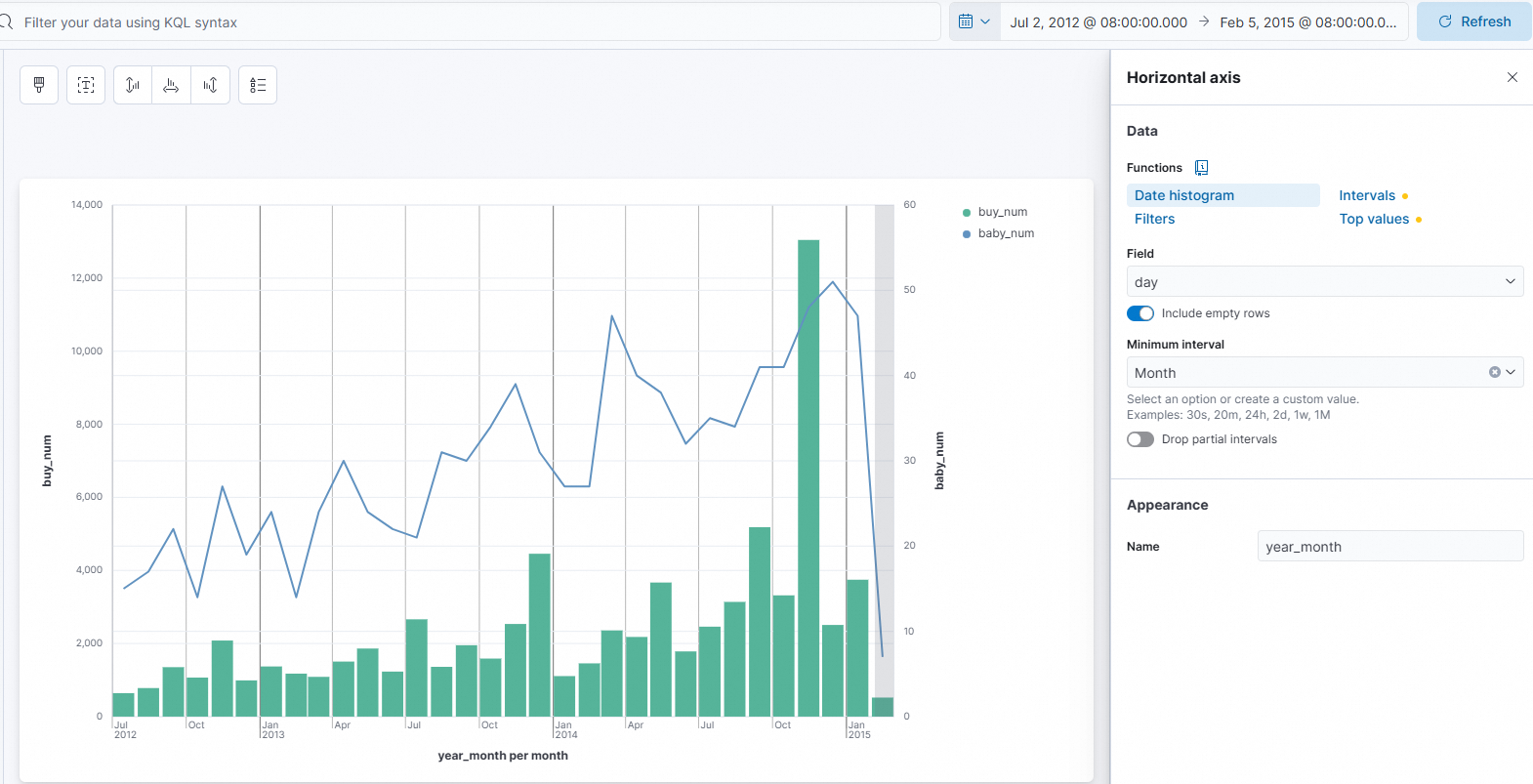1533x784 pixels.
Task: Close the Horizontal axis panel
Action: (1512, 77)
